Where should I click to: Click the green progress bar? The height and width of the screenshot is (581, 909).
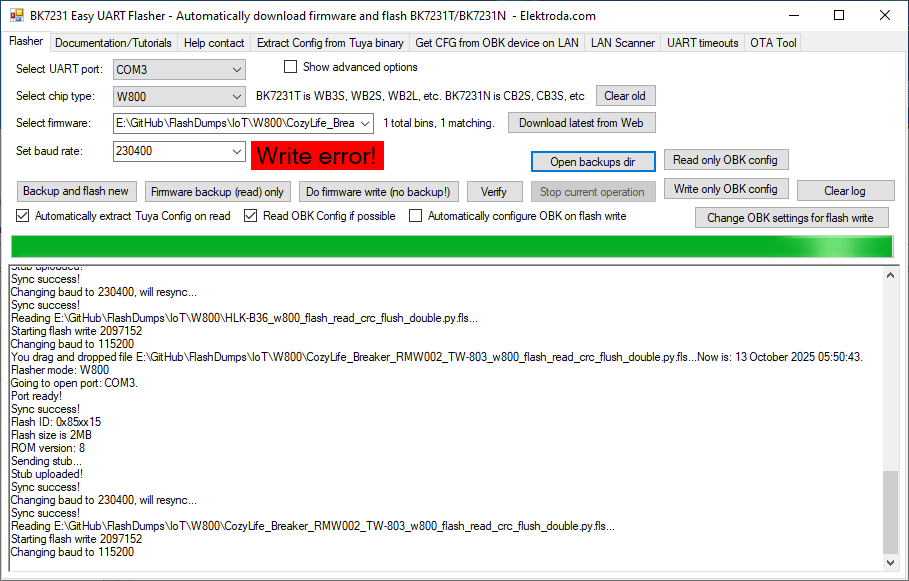[x=452, y=246]
